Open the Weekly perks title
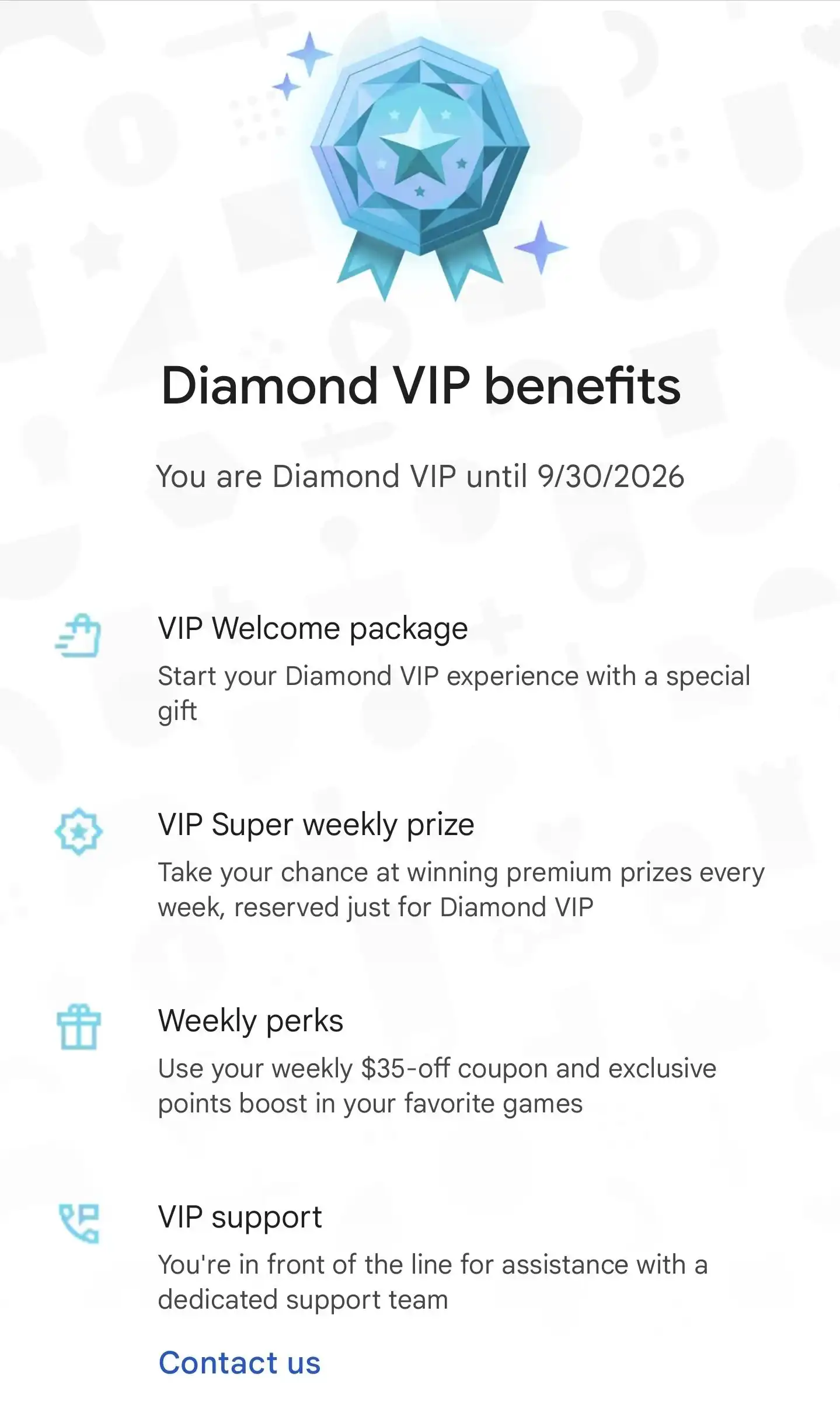 [250, 1021]
